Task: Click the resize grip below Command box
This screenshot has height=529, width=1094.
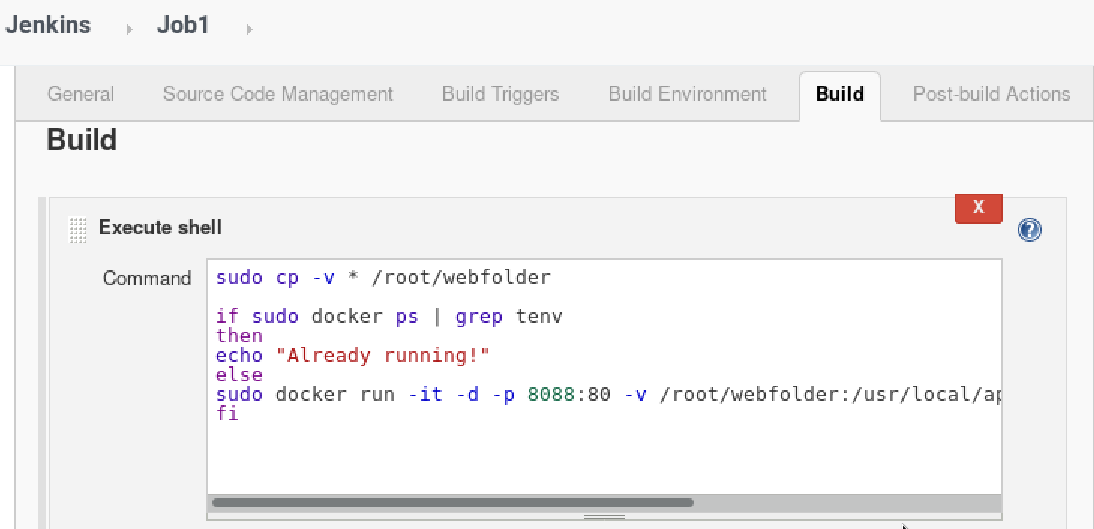Action: click(x=604, y=517)
